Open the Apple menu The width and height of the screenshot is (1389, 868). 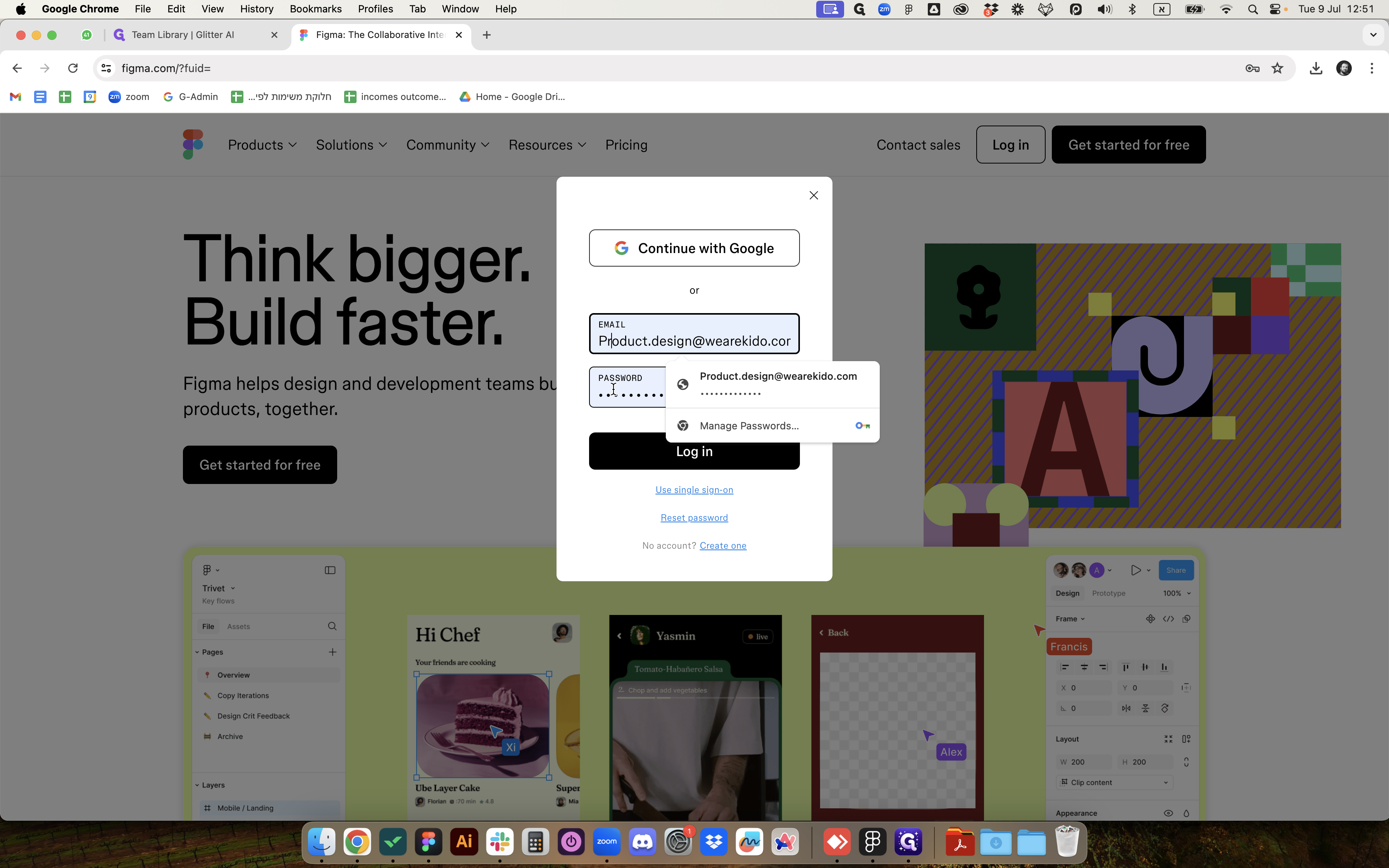(21, 9)
